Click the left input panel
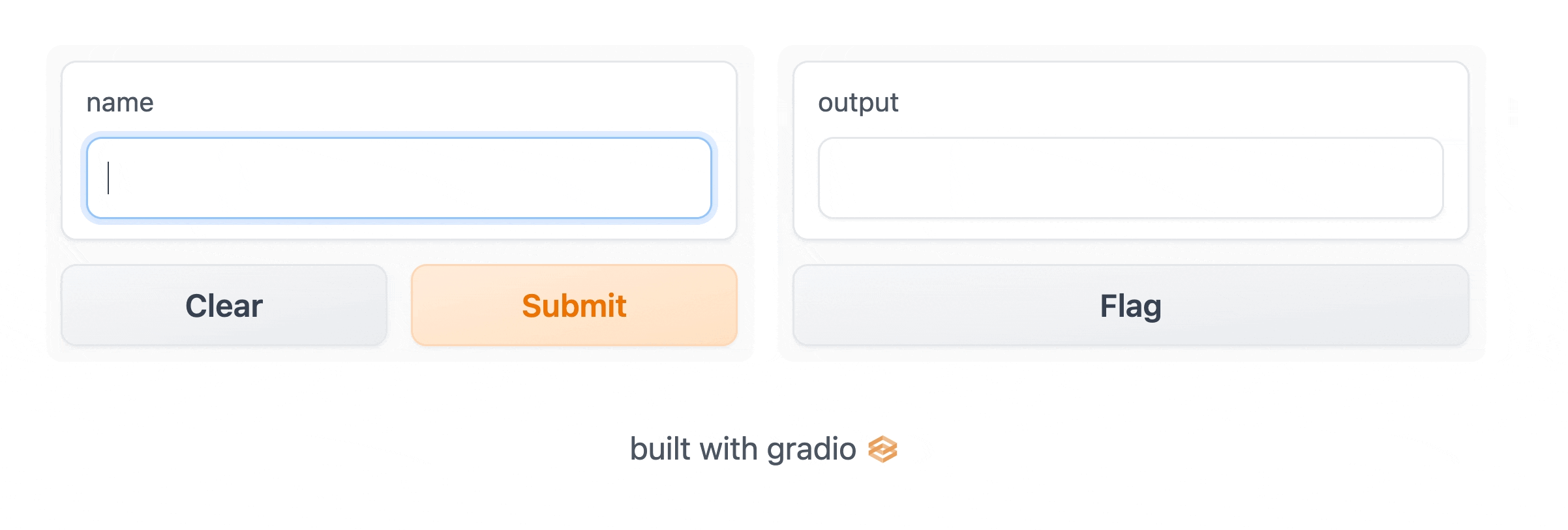The width and height of the screenshot is (1568, 530). [399, 196]
